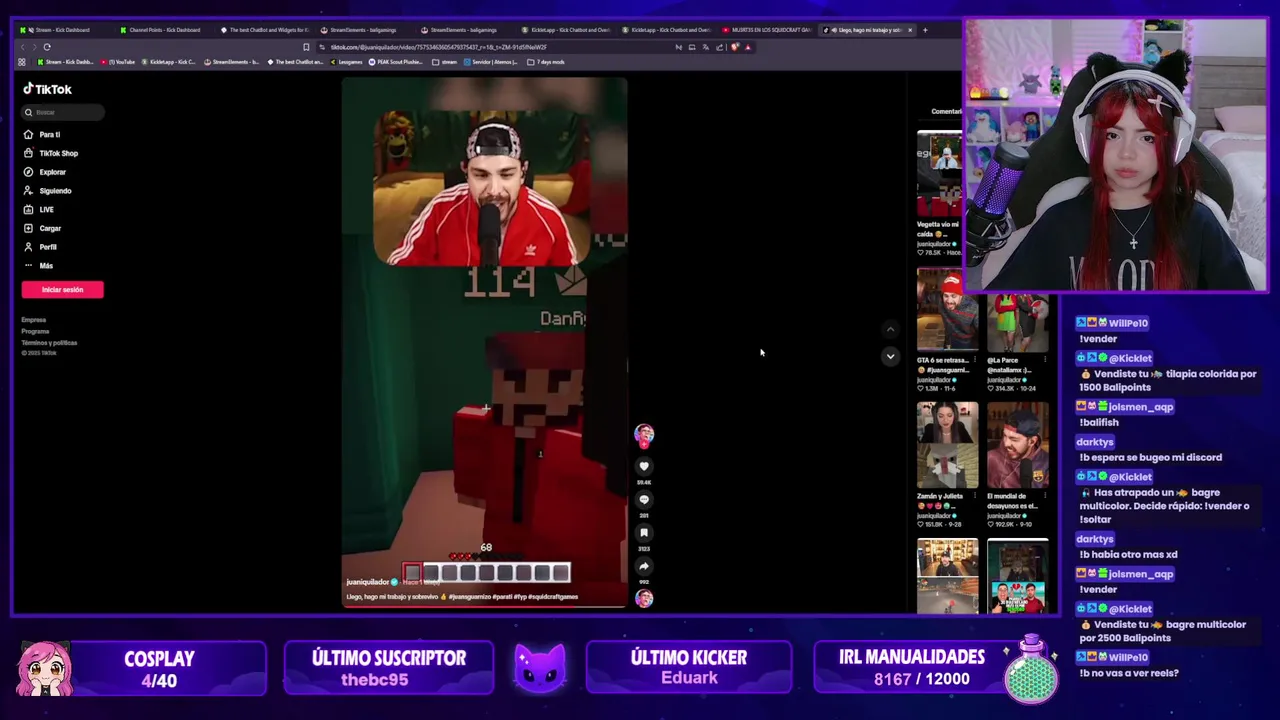Click the browser address bar URL
The width and height of the screenshot is (1280, 720).
[438, 47]
